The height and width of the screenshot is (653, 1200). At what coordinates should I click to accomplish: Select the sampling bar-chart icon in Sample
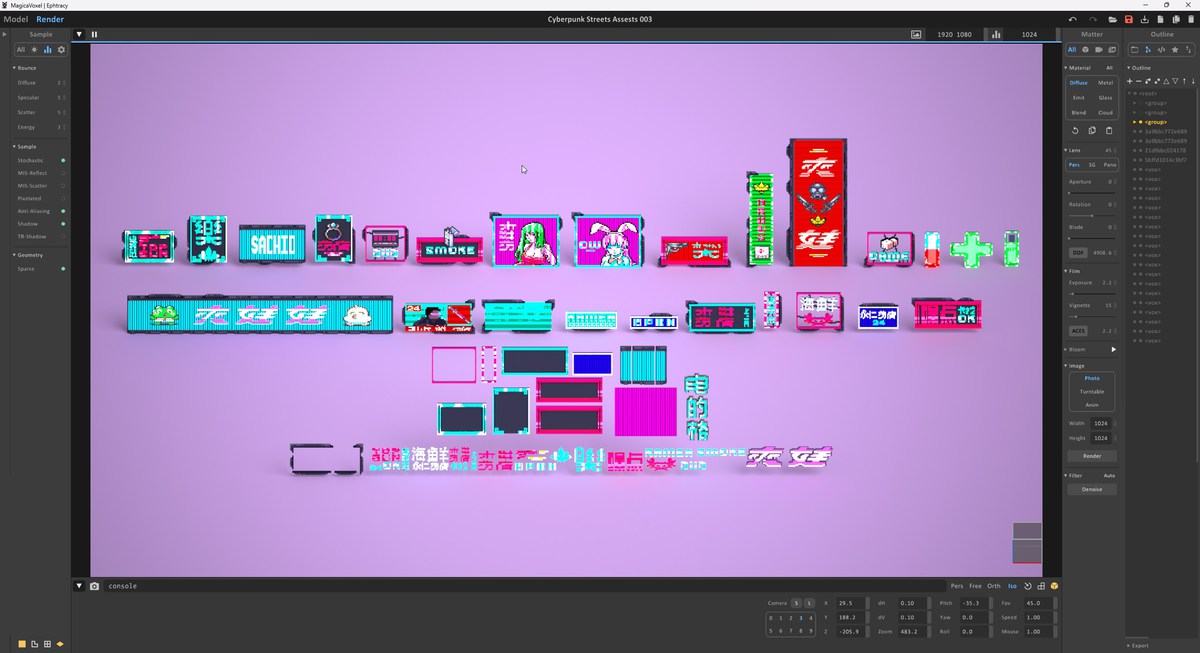[47, 49]
